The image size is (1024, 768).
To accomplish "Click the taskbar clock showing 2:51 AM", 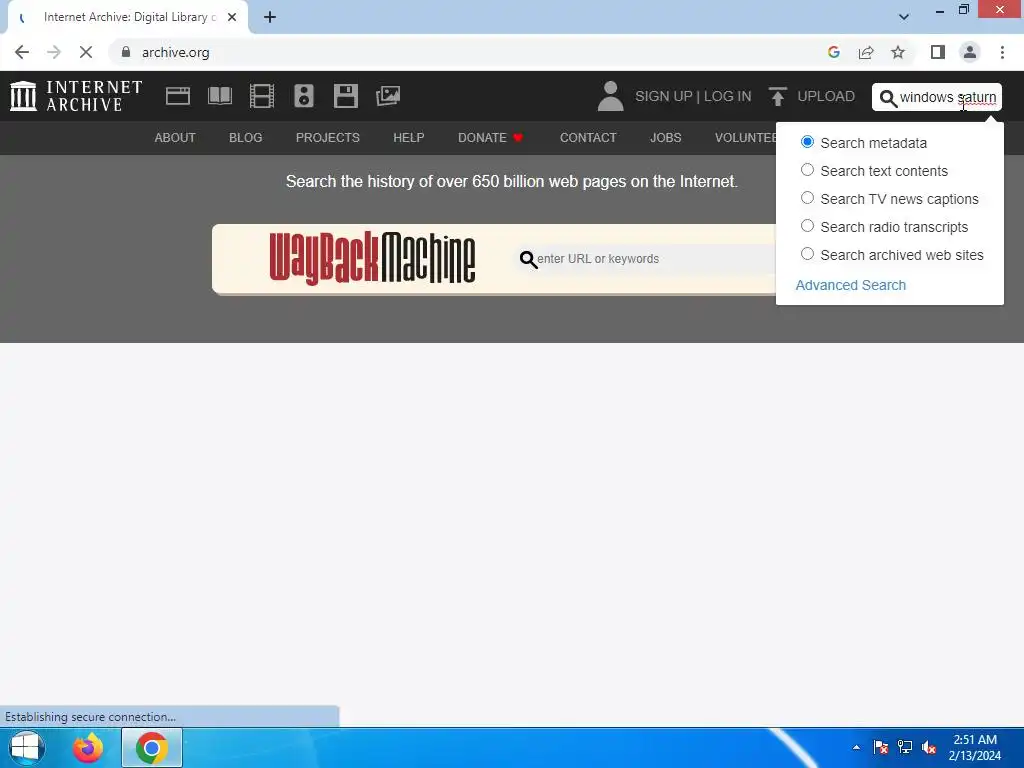I will point(975,748).
